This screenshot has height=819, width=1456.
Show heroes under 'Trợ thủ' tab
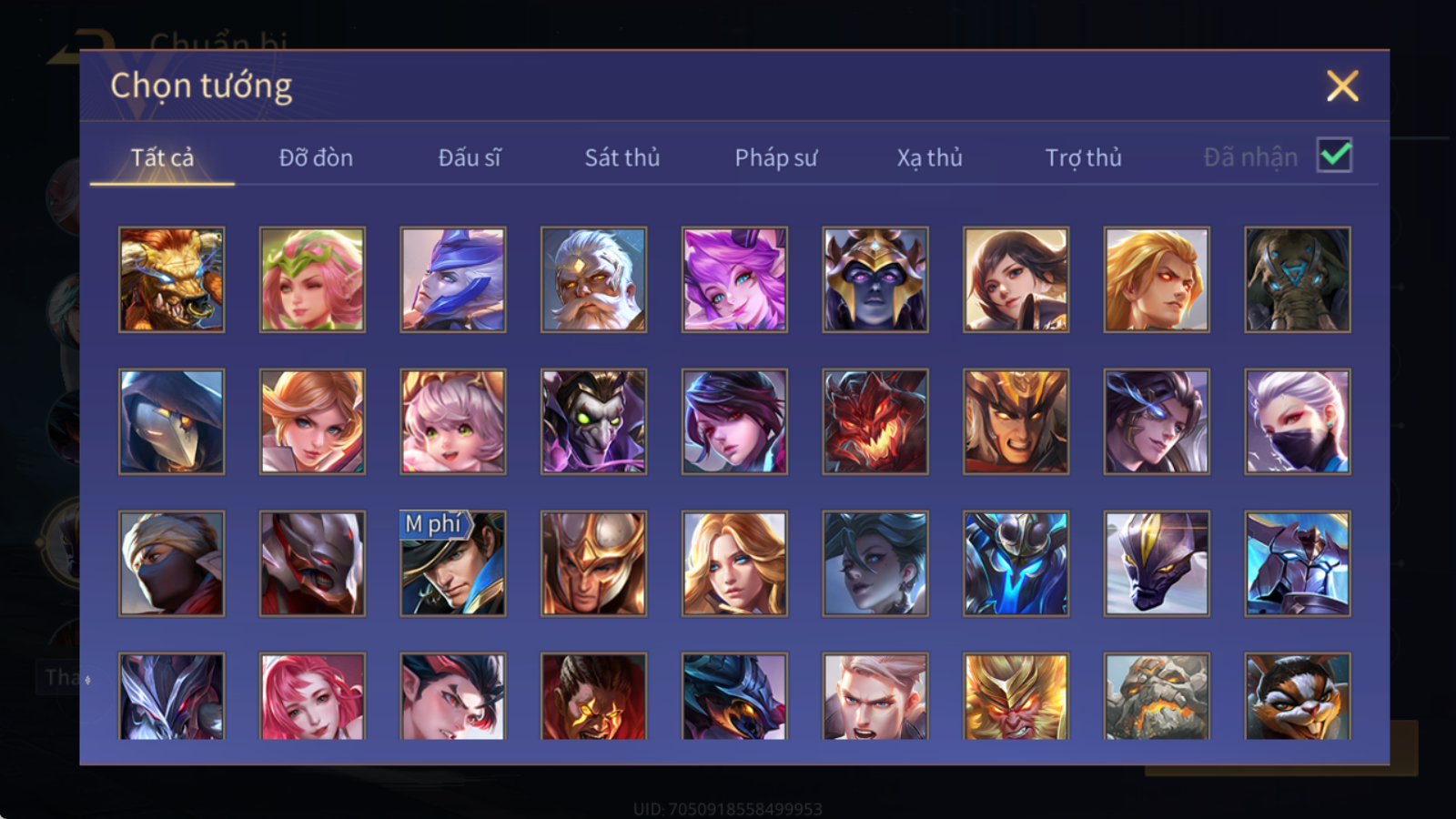tap(1083, 157)
